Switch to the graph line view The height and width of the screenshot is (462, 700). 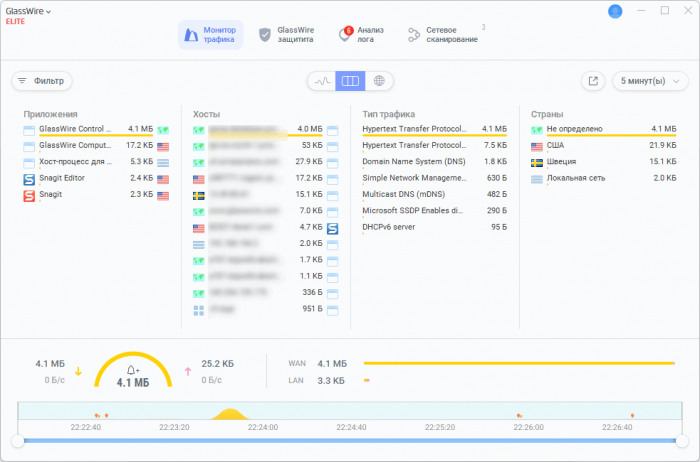point(321,81)
